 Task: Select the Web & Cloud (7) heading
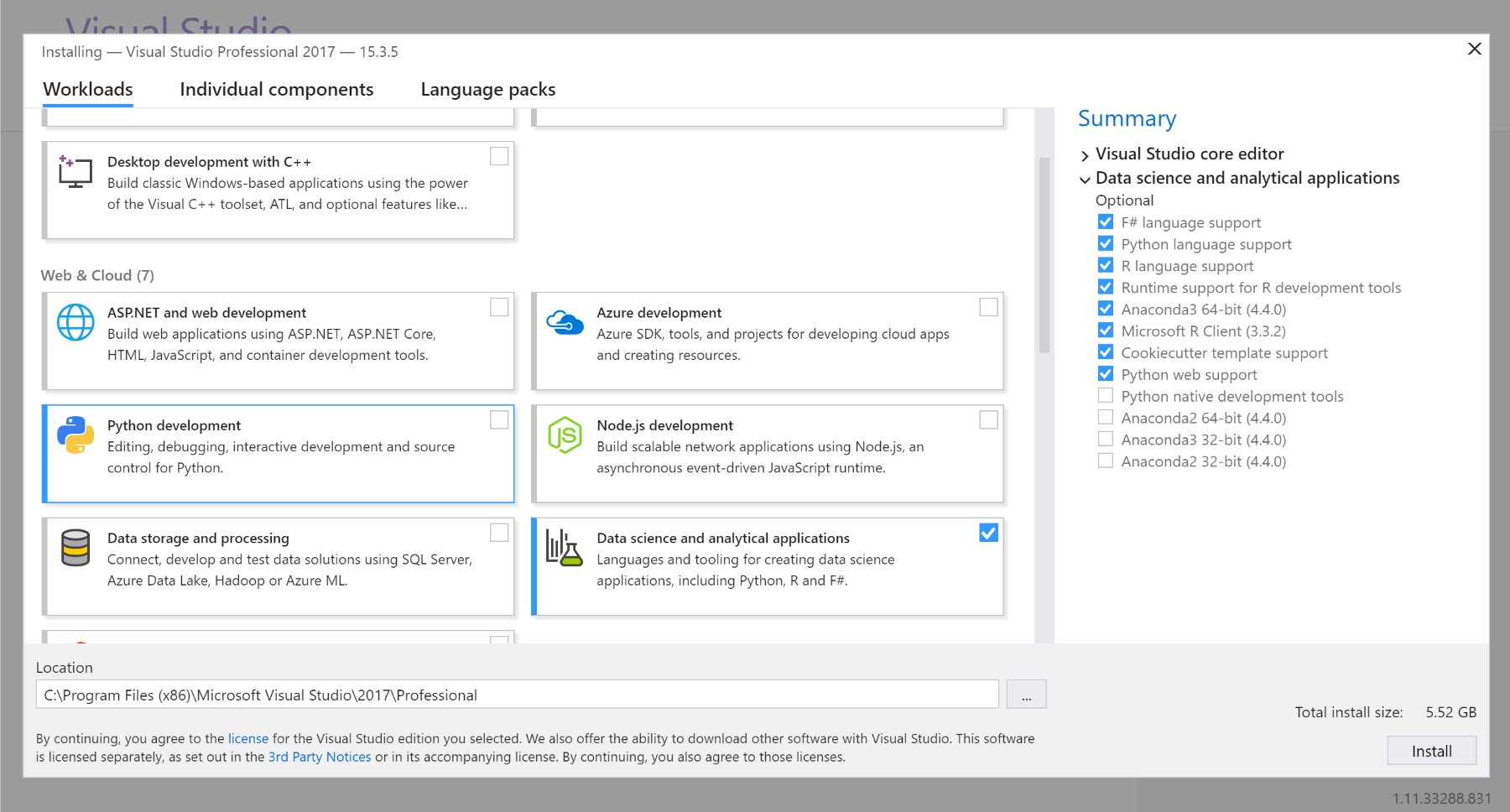(x=97, y=275)
